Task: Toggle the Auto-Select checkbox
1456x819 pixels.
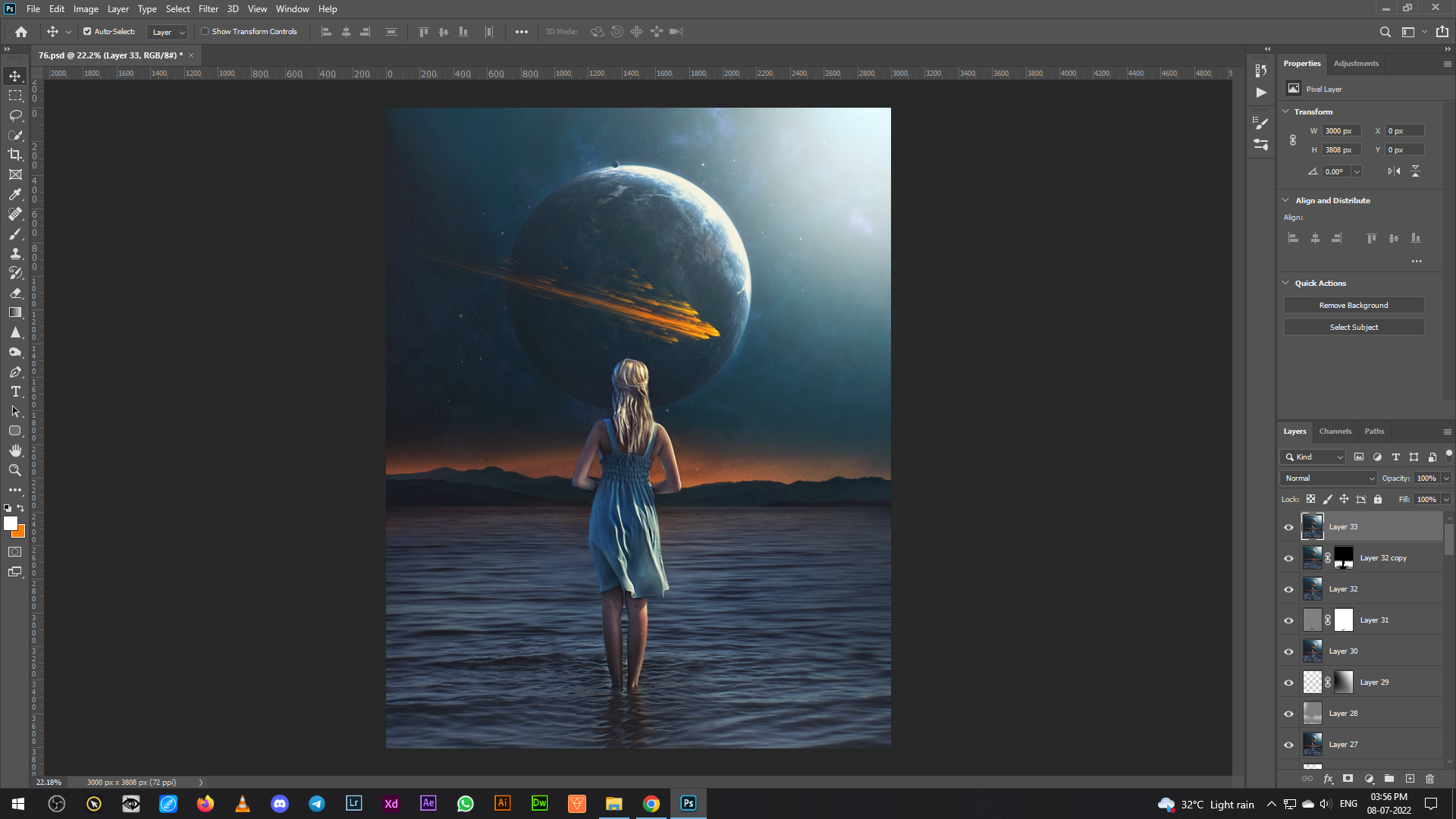Action: 87,32
